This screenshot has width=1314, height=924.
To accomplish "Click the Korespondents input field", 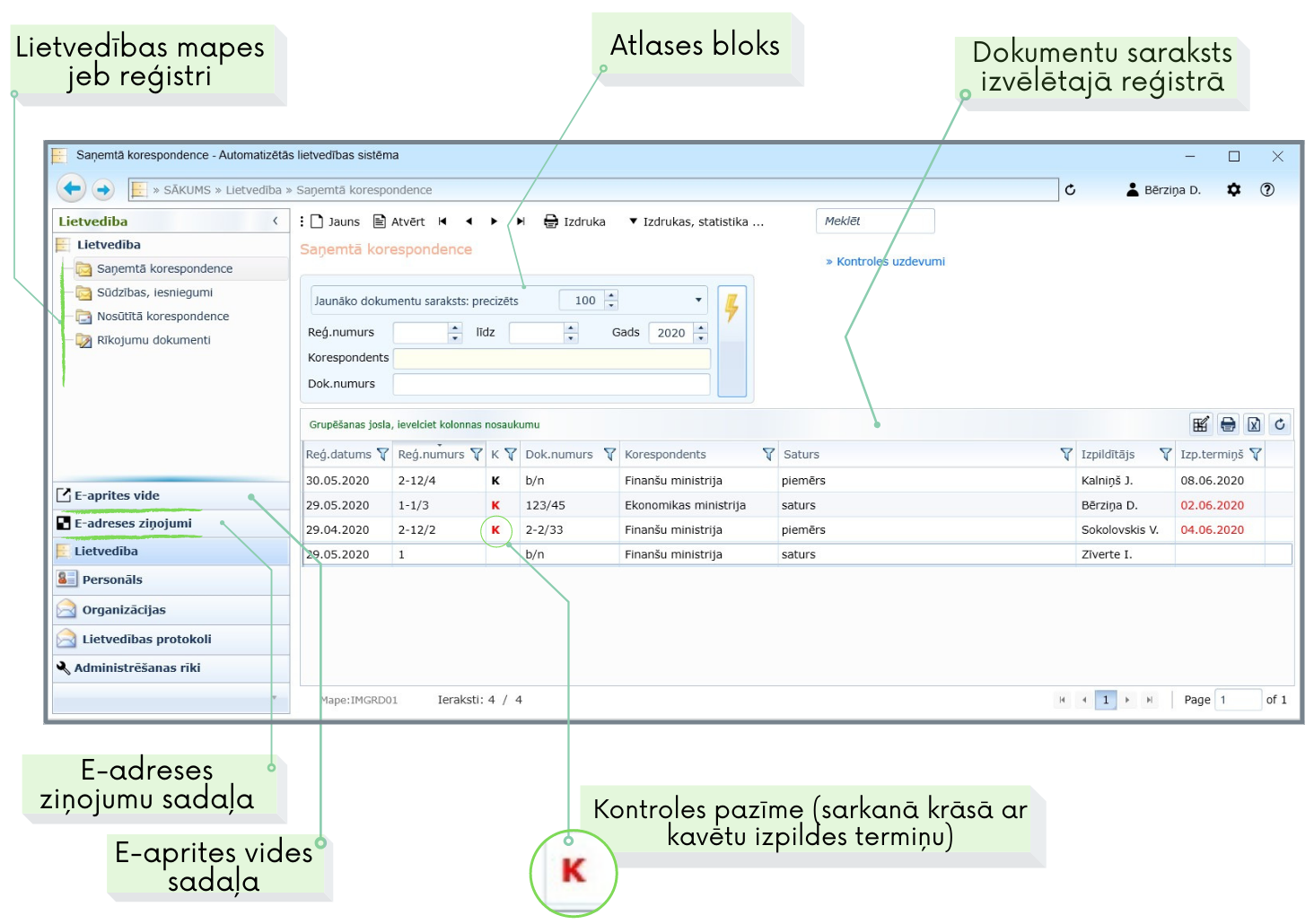I will coord(551,358).
